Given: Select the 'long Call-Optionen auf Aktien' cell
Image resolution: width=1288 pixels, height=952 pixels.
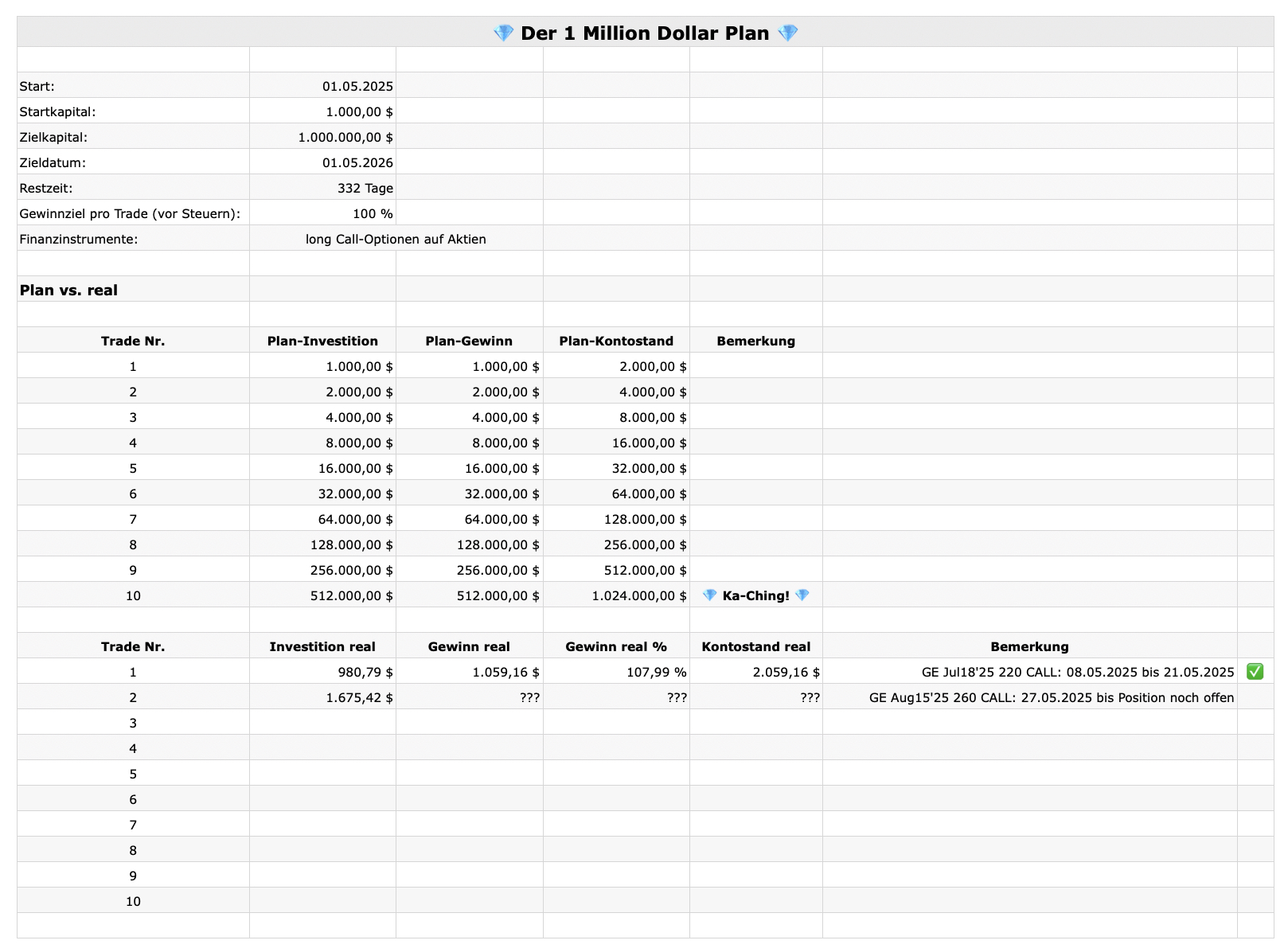Looking at the screenshot, I should coord(396,239).
